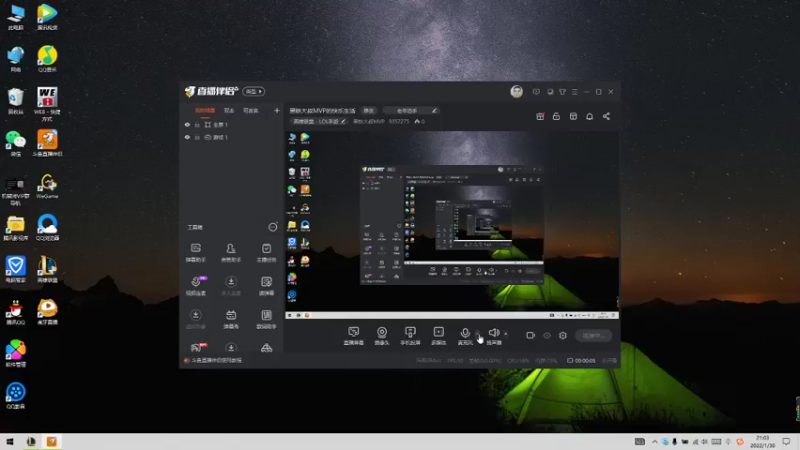Open the mode pill next to the logo

point(254,91)
